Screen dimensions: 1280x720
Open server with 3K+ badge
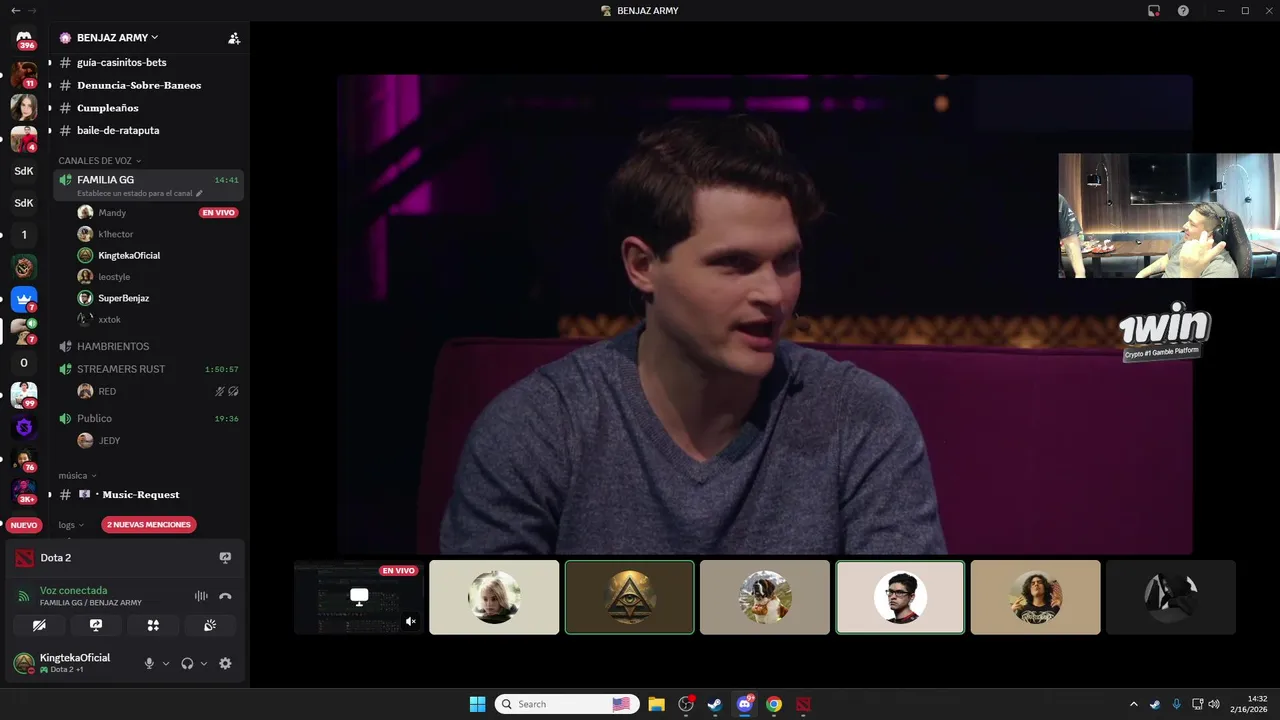pos(24,491)
